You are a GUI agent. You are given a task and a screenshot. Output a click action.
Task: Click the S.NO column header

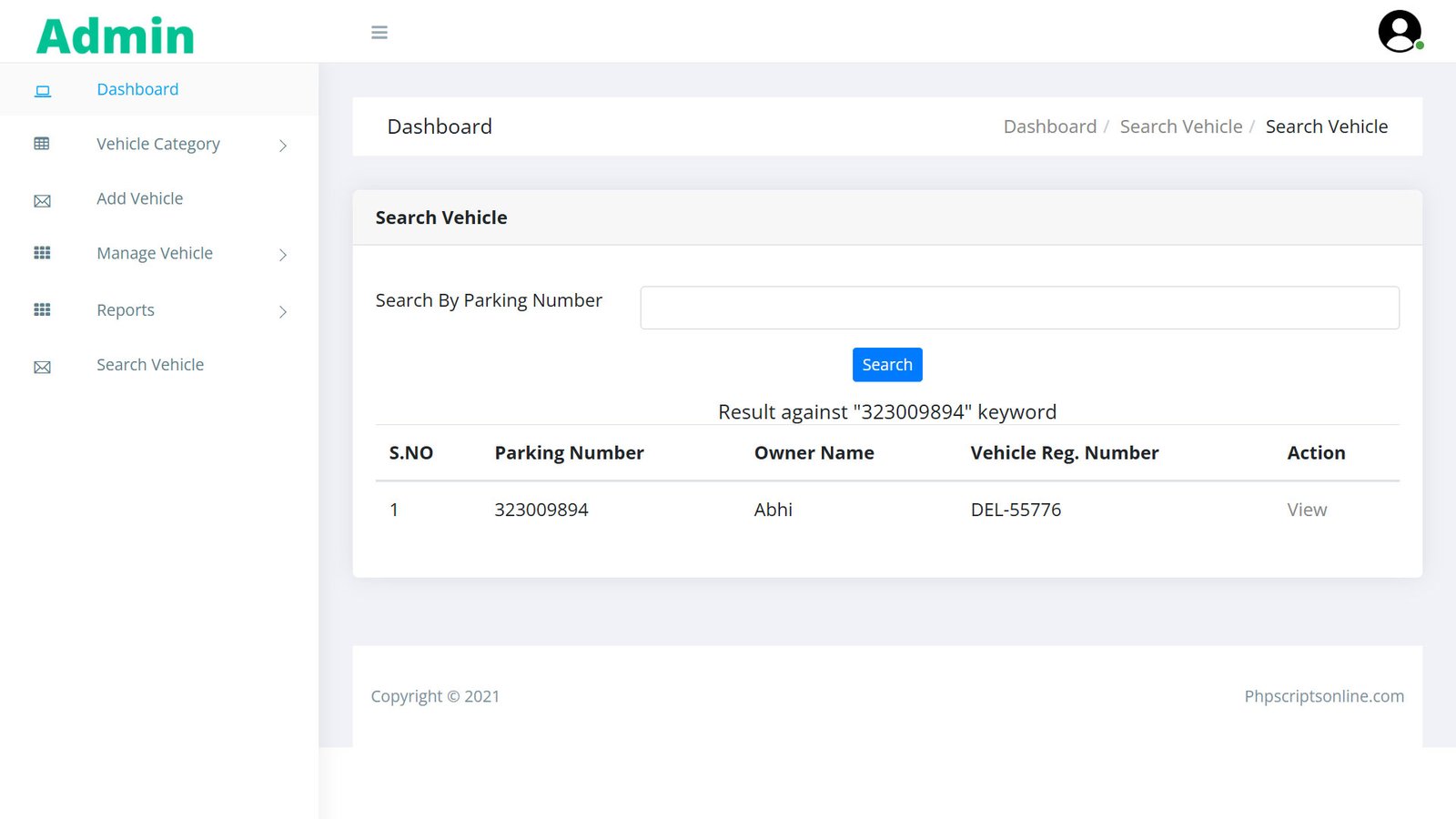coord(411,453)
